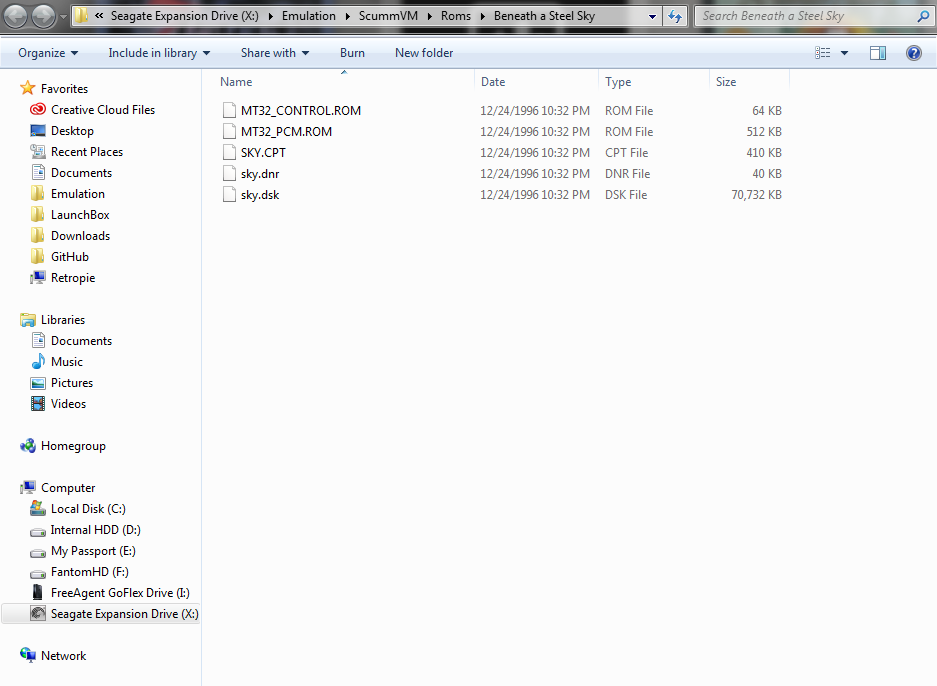Create a New folder
Screen dimensions: 937x686
click(x=424, y=53)
